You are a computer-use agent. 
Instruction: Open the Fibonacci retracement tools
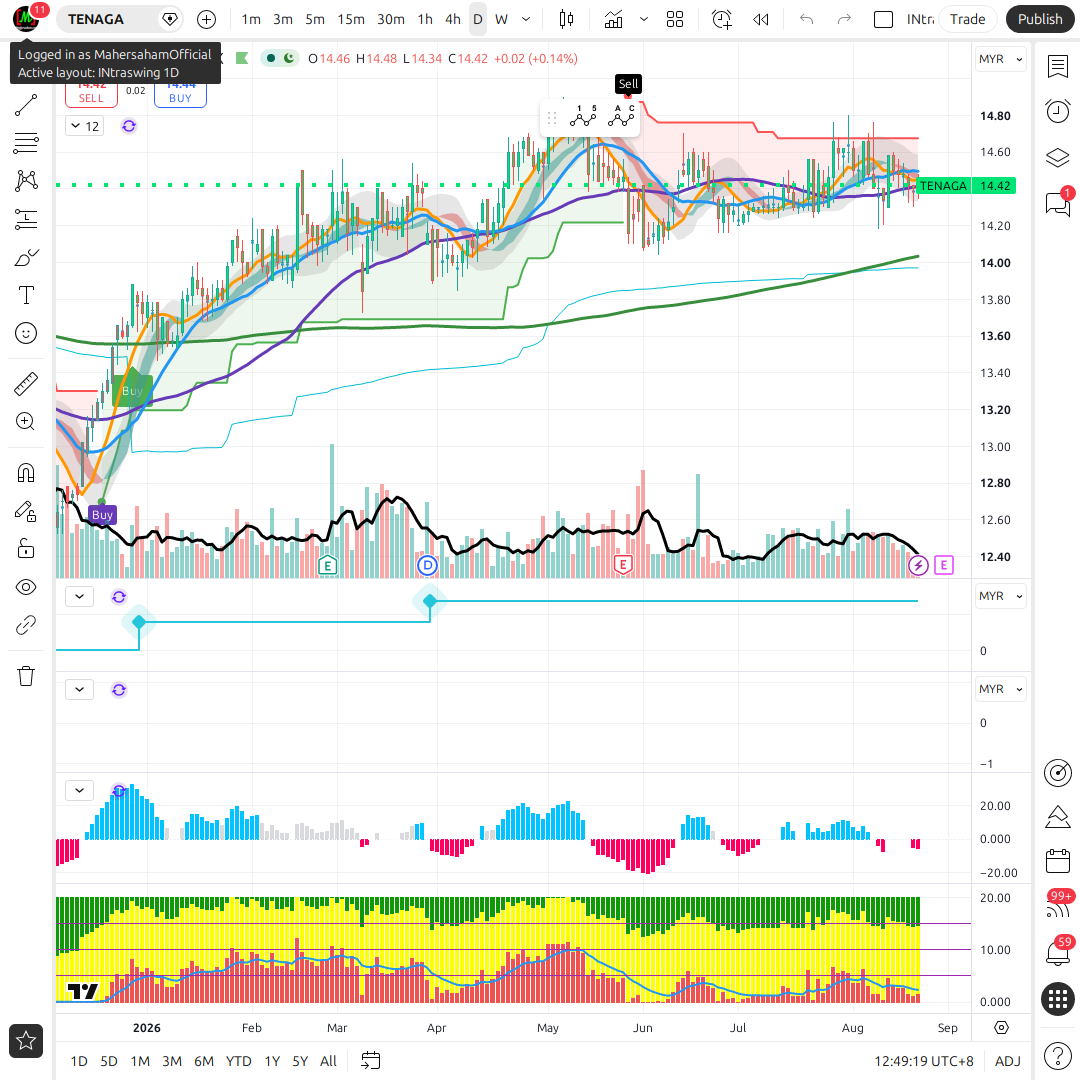[x=25, y=143]
